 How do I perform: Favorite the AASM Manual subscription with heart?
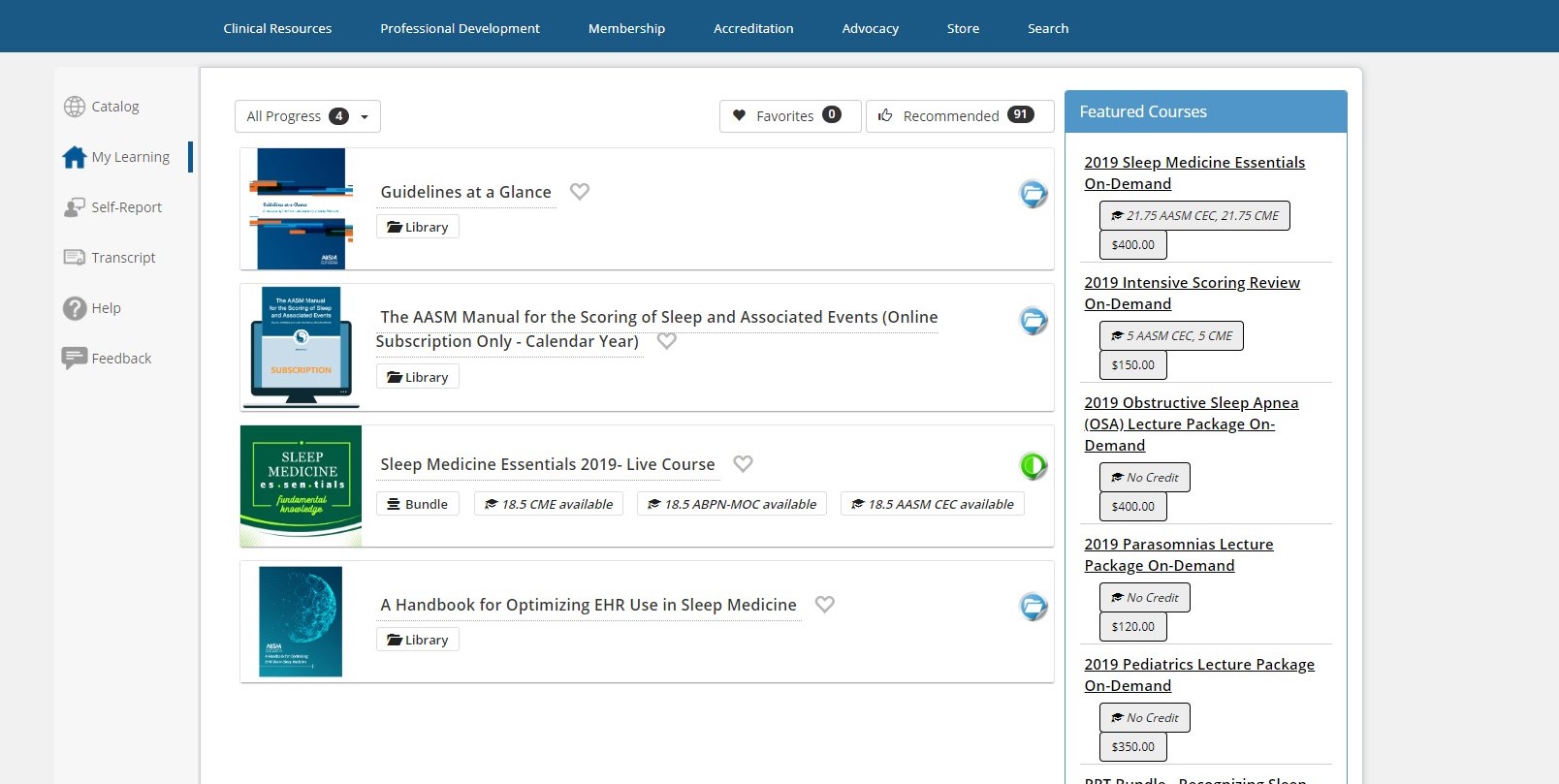[667, 341]
